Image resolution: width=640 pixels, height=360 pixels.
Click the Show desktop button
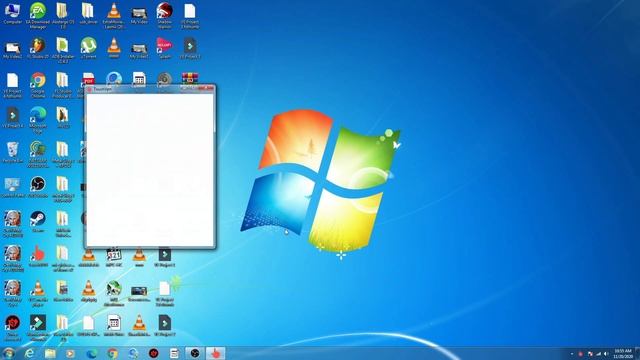tap(637, 353)
